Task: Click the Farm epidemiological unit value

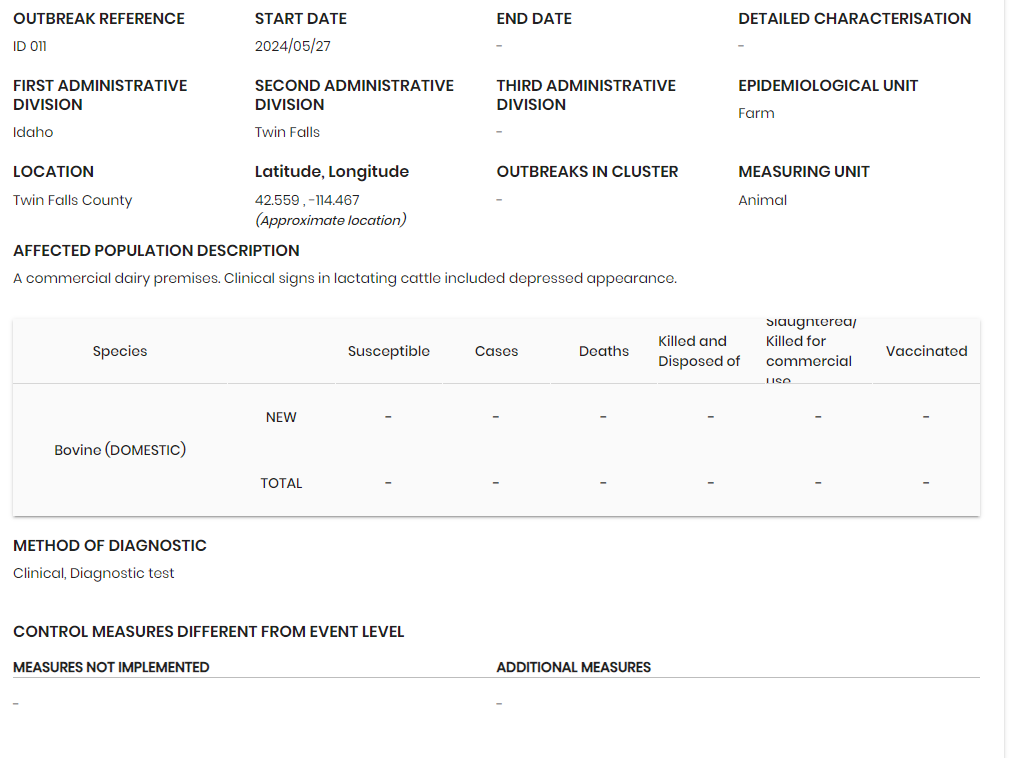Action: [x=756, y=113]
